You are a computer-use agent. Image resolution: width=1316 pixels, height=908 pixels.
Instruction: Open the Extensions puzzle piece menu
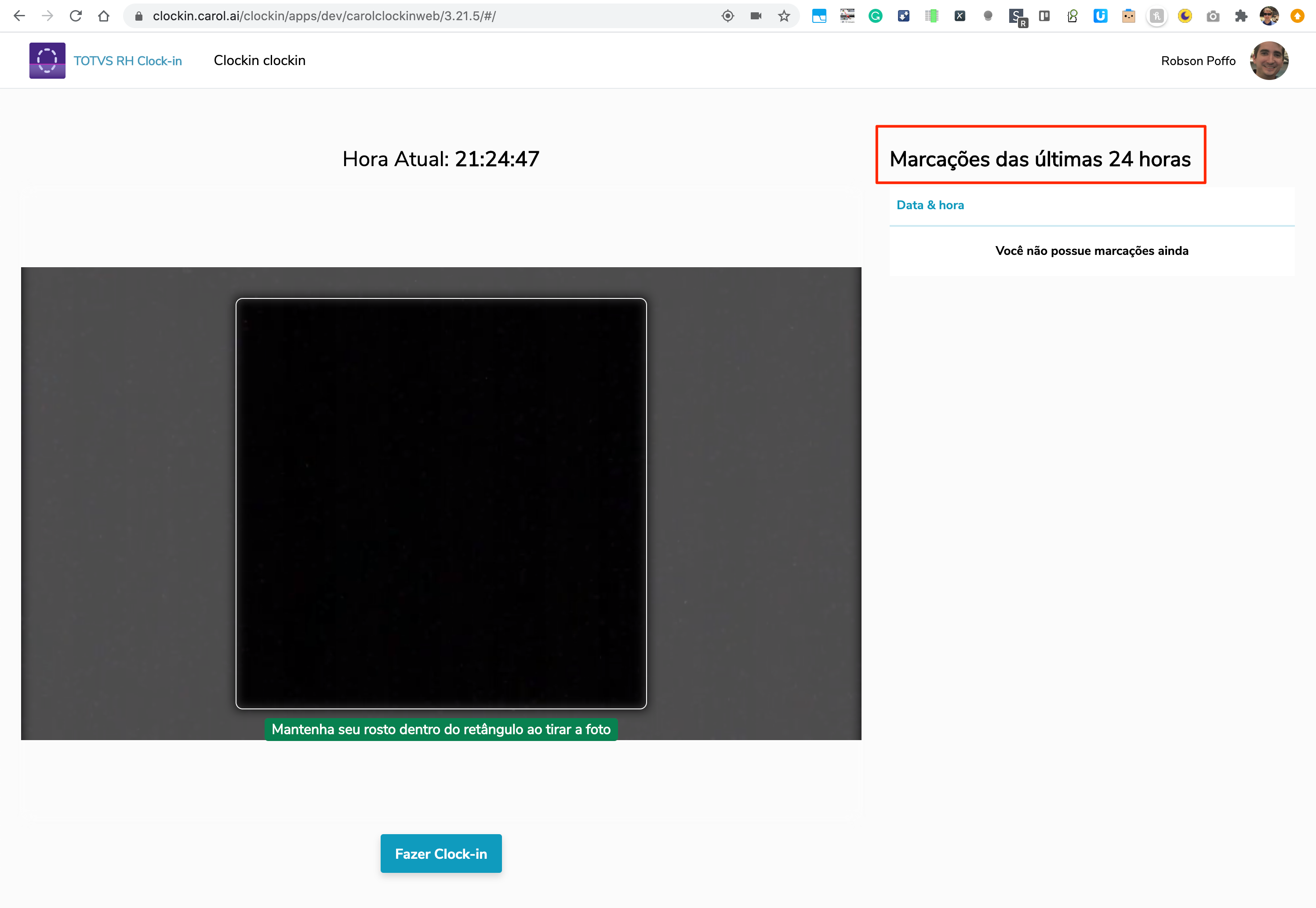pyautogui.click(x=1240, y=16)
